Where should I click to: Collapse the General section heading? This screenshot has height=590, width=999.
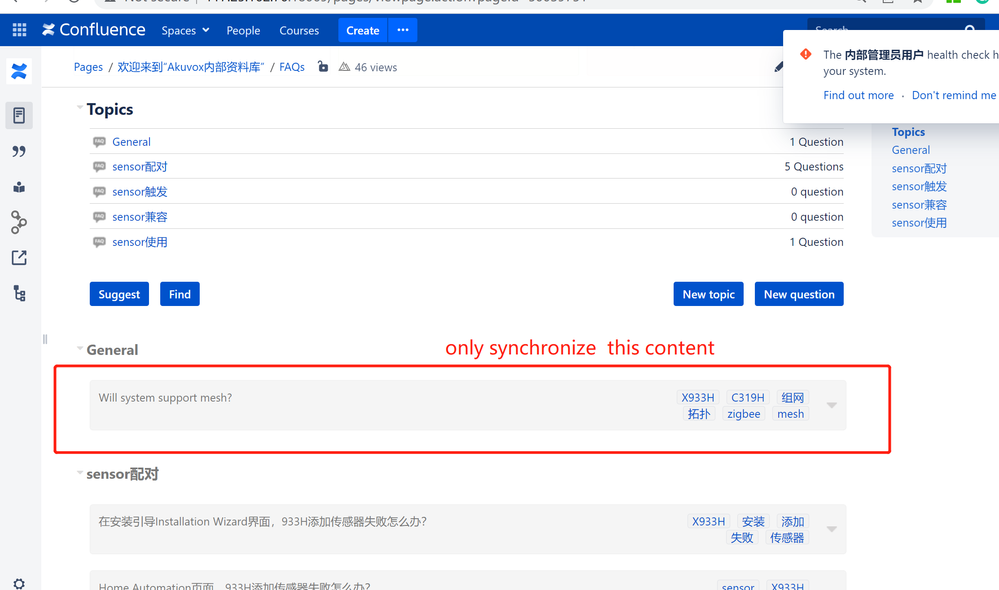coord(80,349)
